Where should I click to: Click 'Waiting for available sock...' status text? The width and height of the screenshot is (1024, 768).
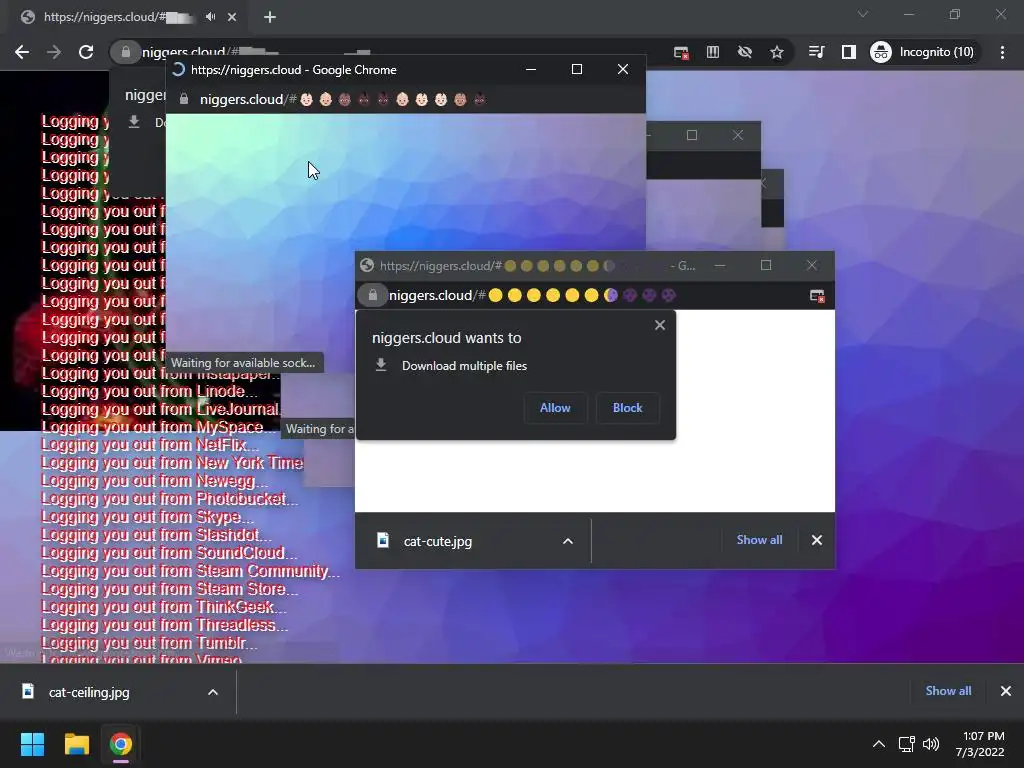(x=243, y=363)
